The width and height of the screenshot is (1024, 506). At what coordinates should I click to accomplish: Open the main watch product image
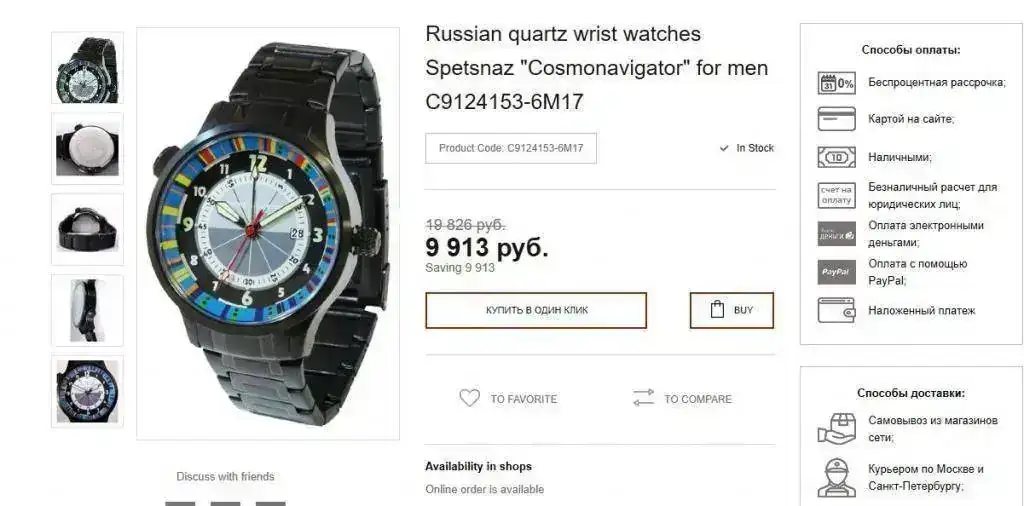(x=268, y=233)
